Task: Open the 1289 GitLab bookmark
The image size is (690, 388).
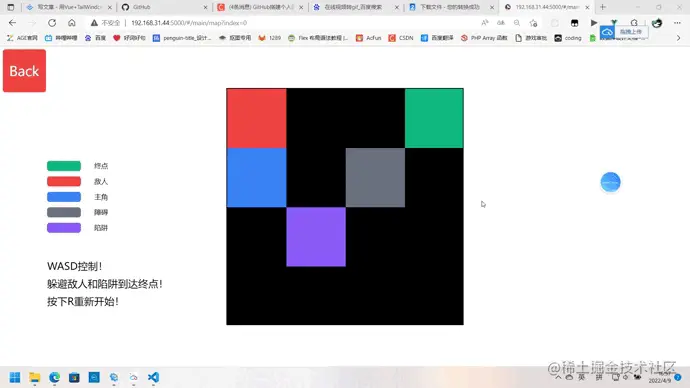Action: [270, 38]
